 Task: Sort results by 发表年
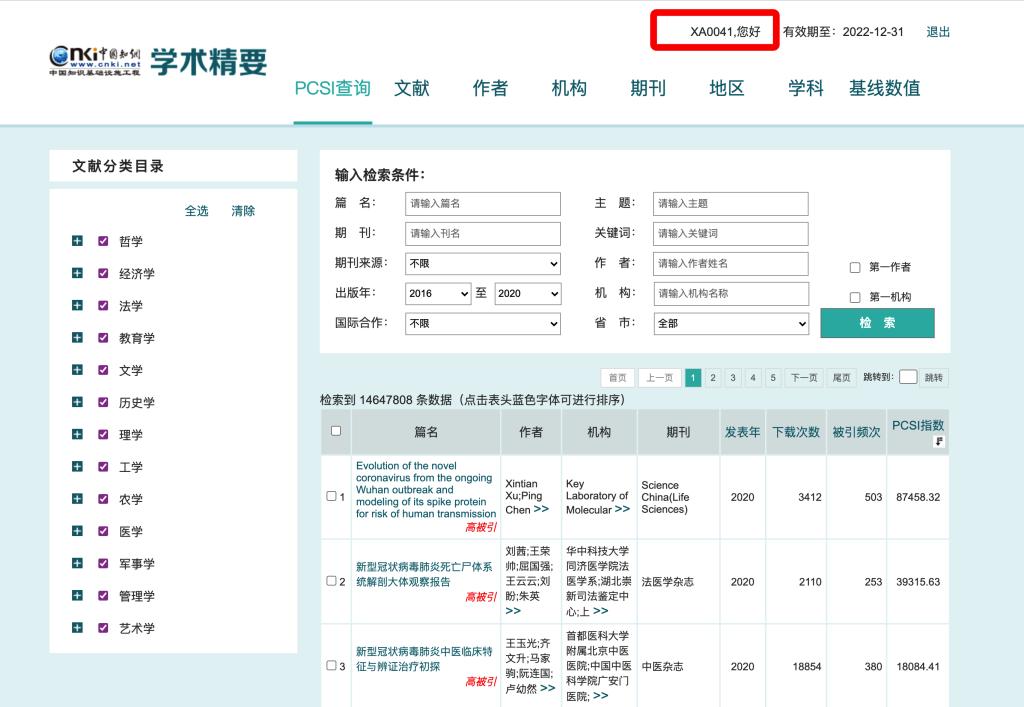[742, 432]
